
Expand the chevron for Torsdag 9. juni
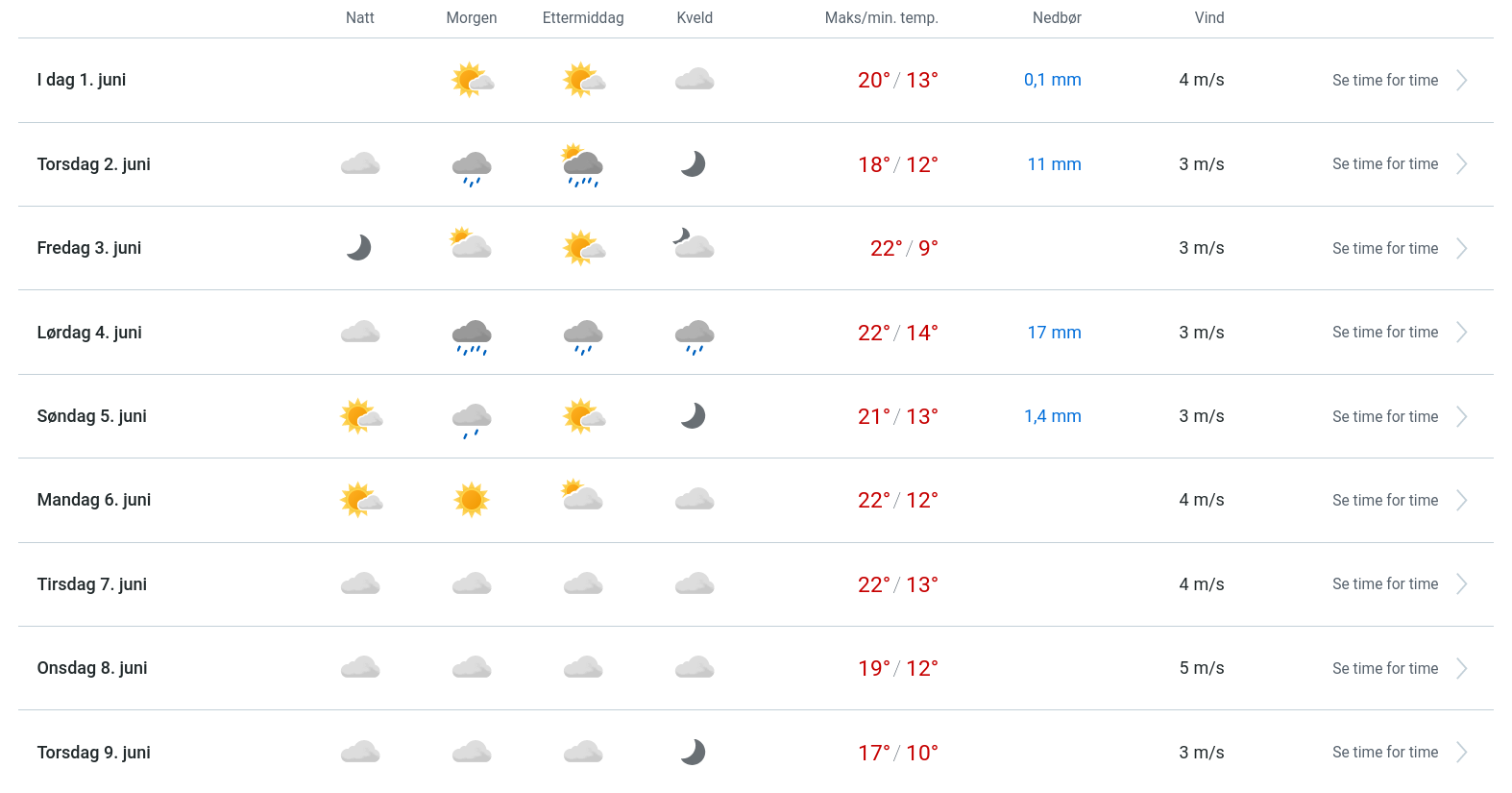point(1461,752)
